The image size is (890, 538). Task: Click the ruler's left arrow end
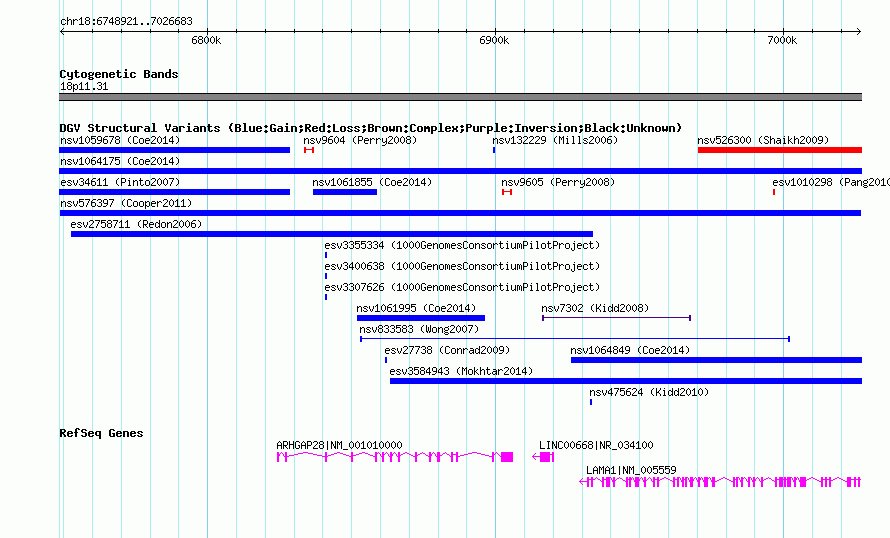coord(62,31)
